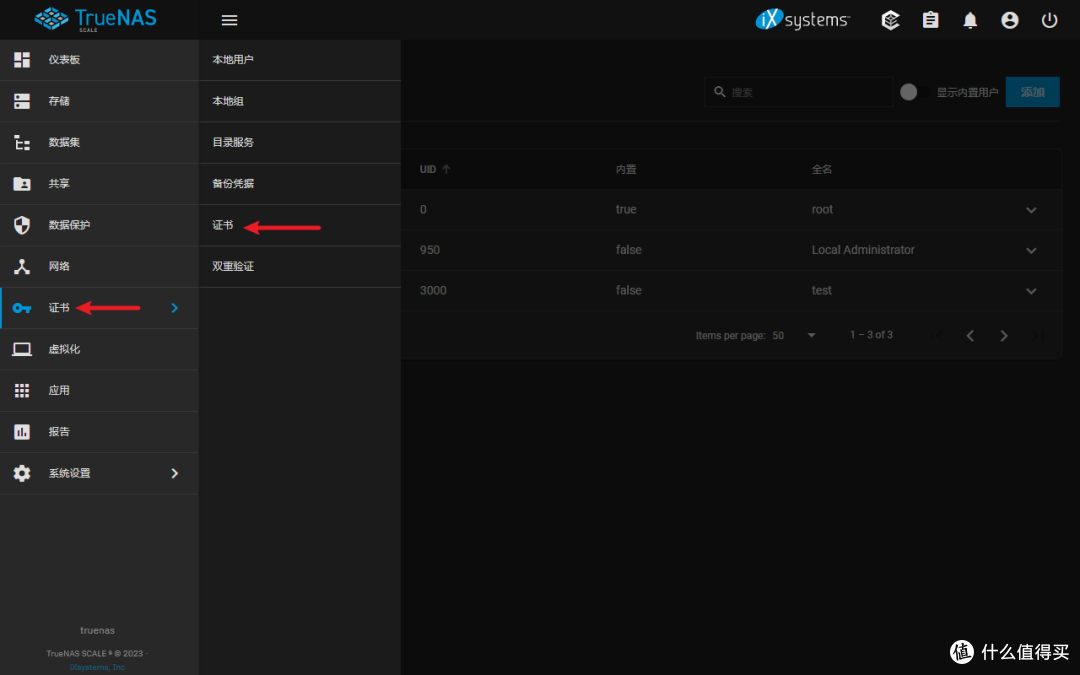Open the tasks clipboard icon
Screen dimensions: 1080x675
click(x=931, y=20)
